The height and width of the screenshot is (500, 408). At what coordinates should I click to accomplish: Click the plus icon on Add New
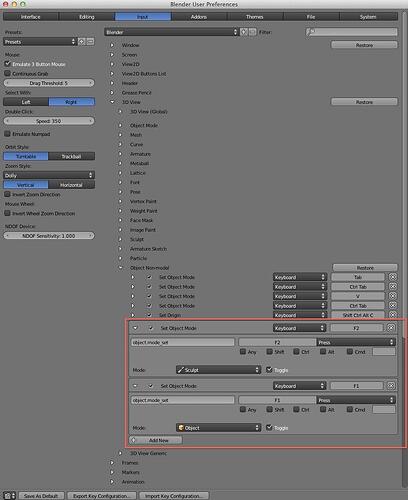click(x=134, y=440)
